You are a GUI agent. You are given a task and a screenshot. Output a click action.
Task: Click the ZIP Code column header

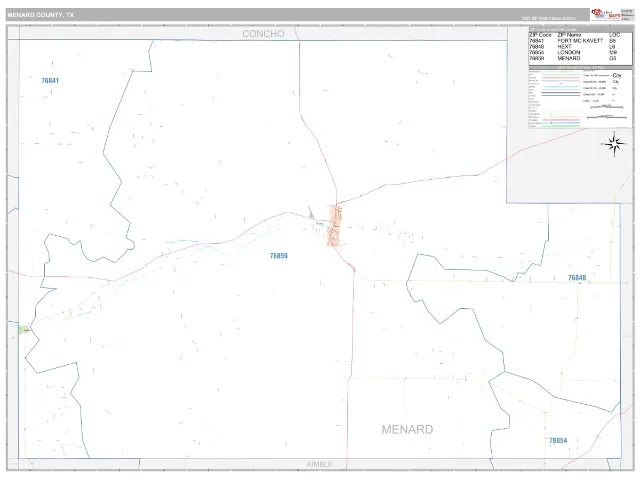[540, 35]
